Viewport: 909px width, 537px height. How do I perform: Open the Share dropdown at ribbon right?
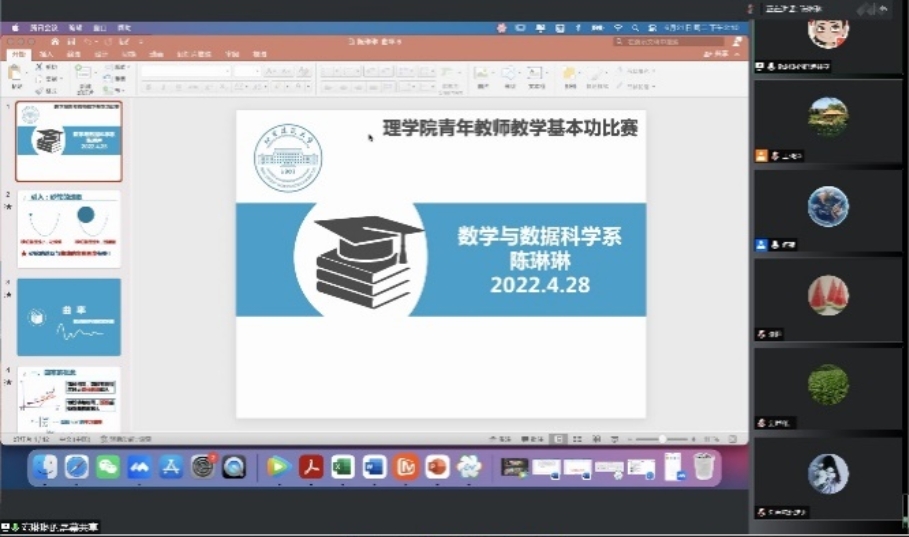click(x=719, y=54)
